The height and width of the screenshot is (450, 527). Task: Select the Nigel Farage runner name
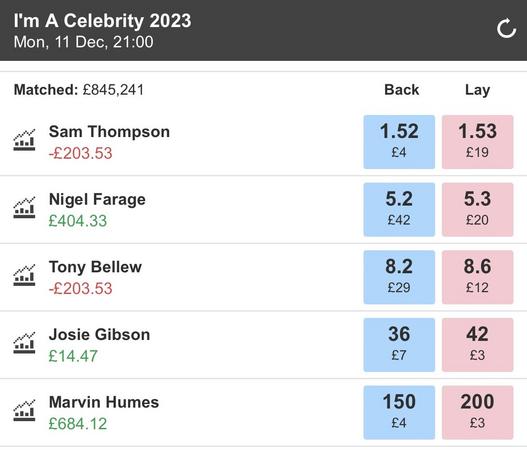(x=97, y=199)
